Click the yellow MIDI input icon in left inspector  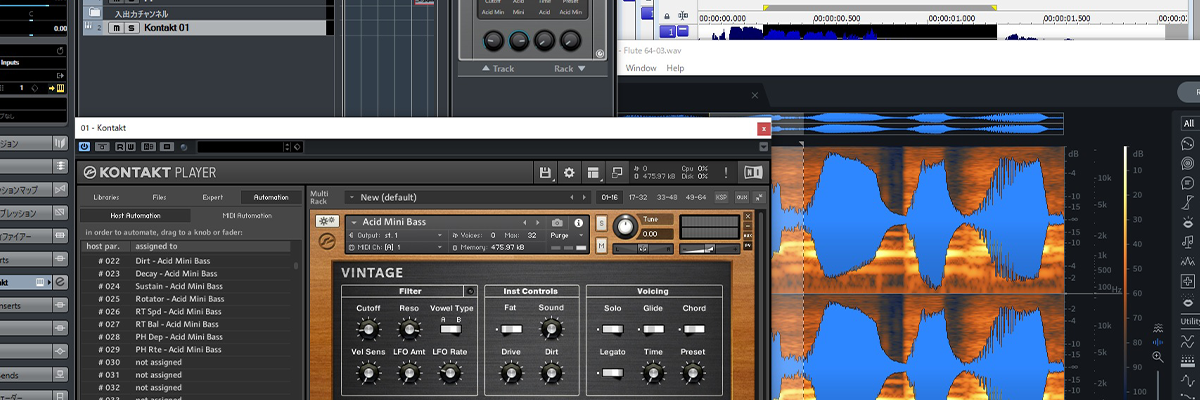[60, 89]
